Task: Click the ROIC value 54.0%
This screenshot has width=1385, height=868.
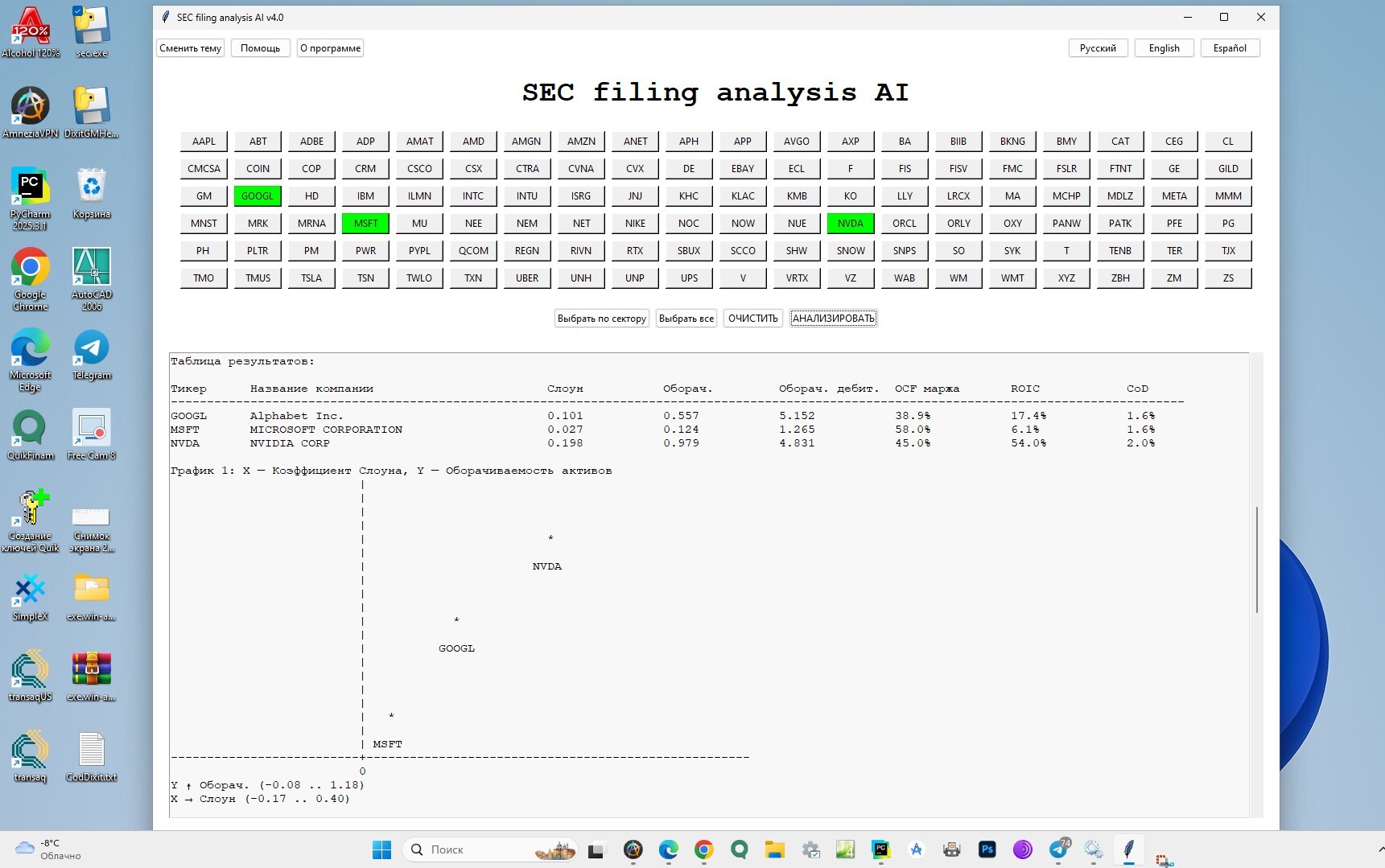Action: (x=1028, y=443)
